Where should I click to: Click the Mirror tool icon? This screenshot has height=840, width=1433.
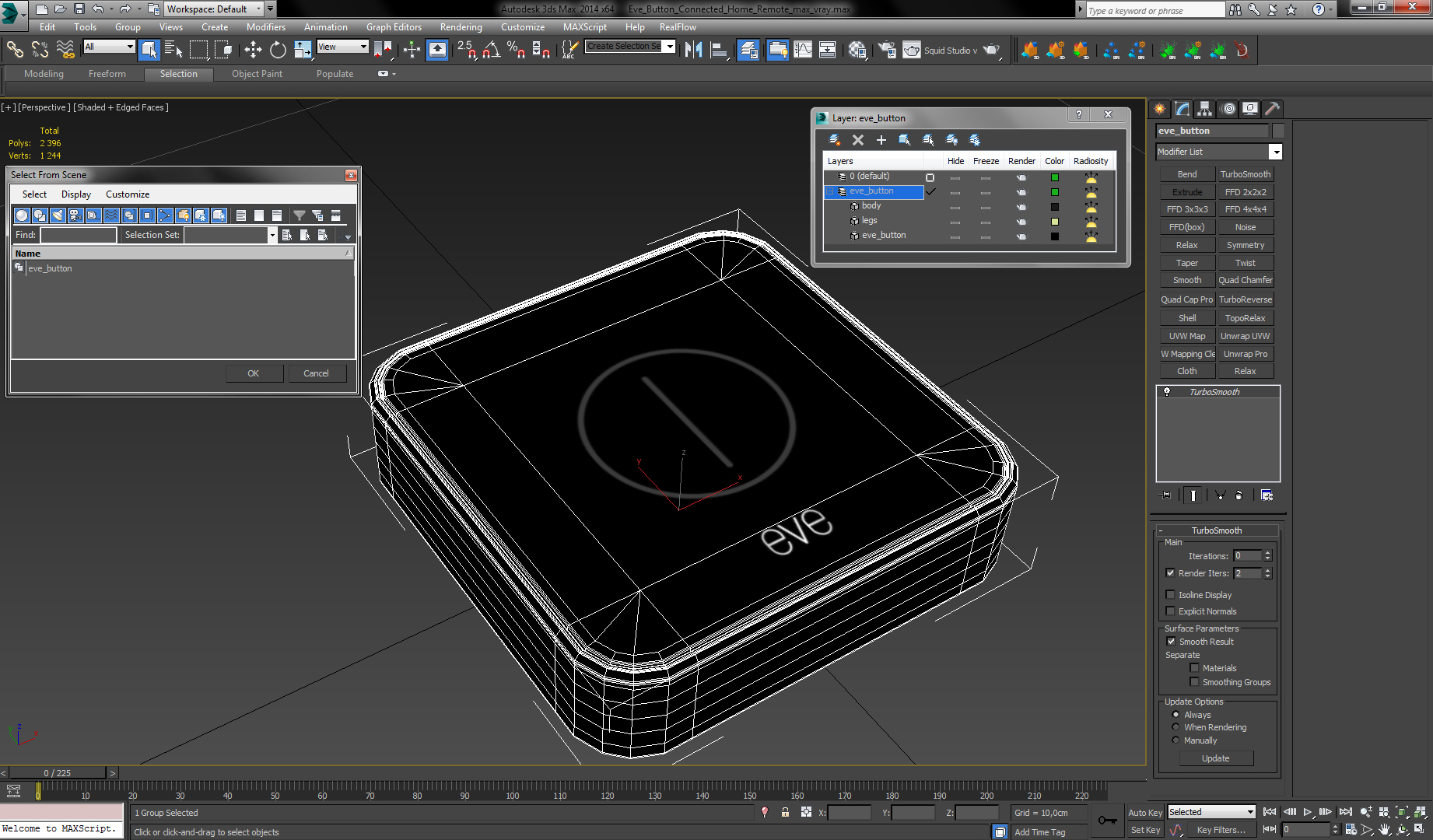point(693,50)
